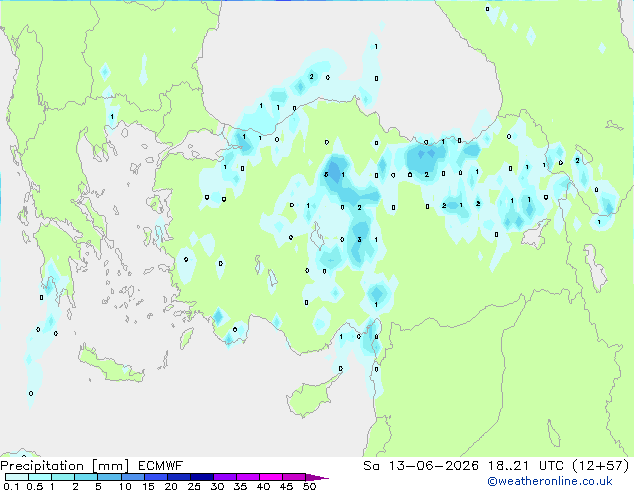Viewport: 634px width, 490px height.
Task: Click the legend swatch between 0.5 and 1
Action: (40, 477)
